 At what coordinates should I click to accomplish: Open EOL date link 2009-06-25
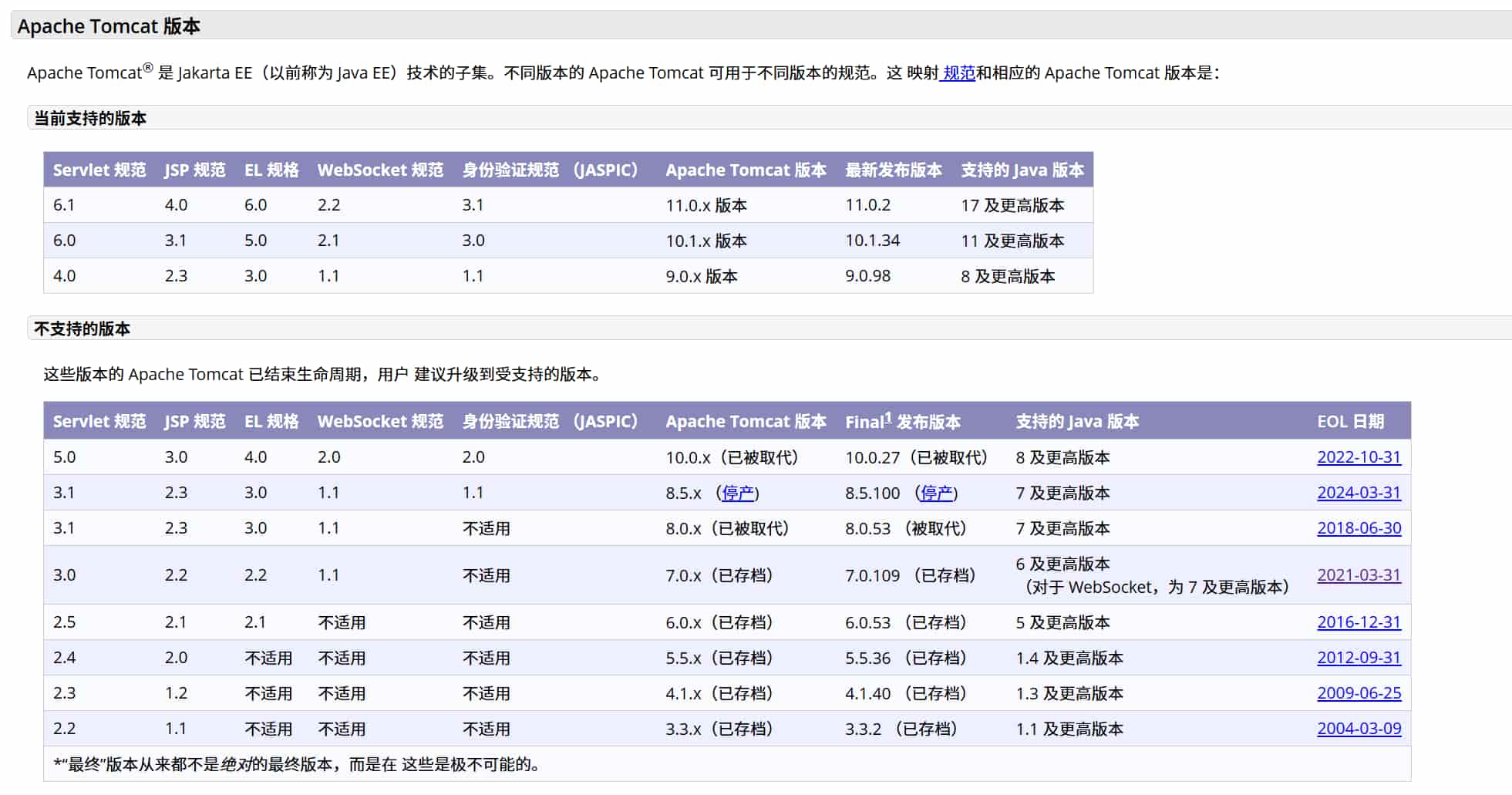pos(1359,693)
